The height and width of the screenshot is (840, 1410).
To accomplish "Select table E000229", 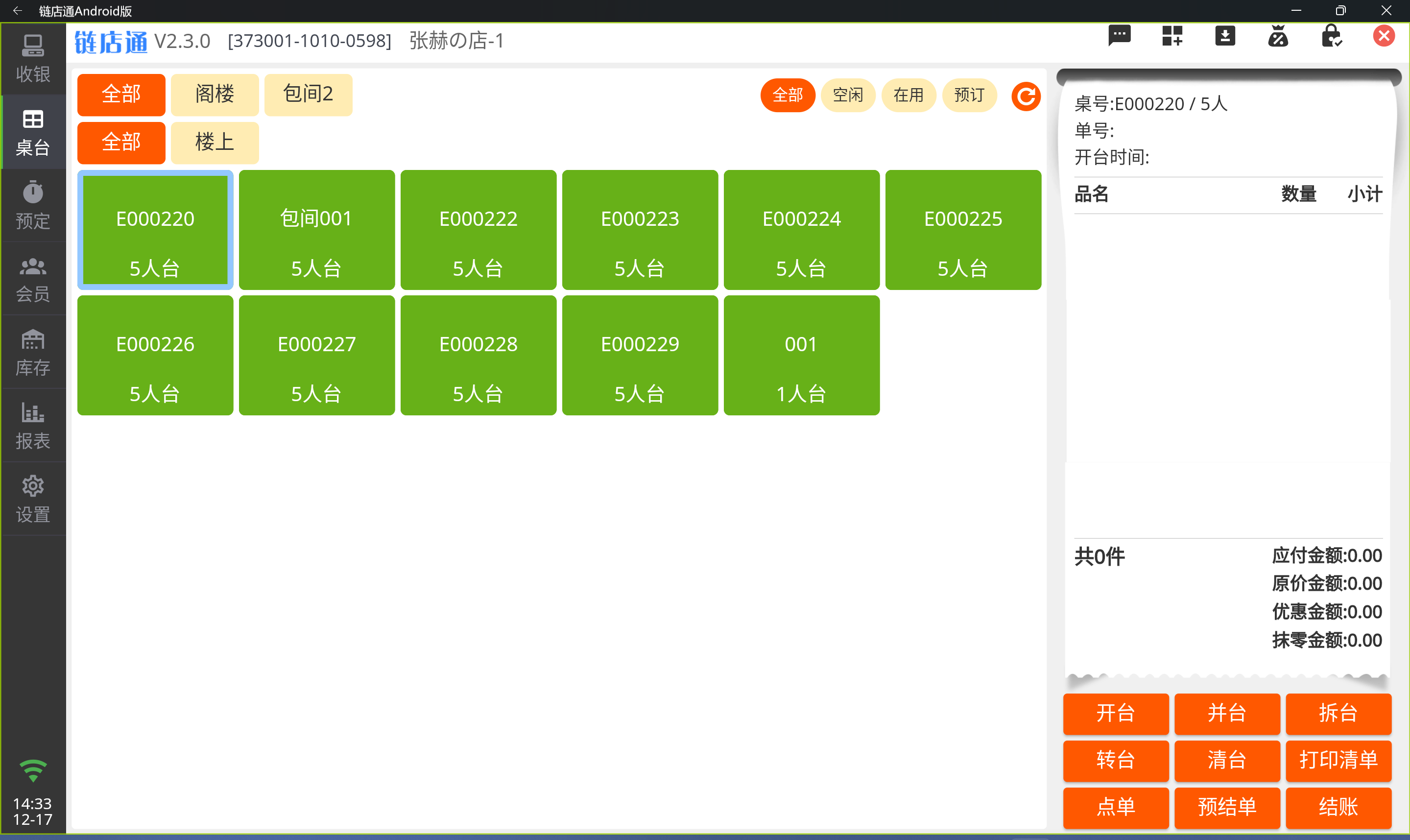I will coord(640,356).
